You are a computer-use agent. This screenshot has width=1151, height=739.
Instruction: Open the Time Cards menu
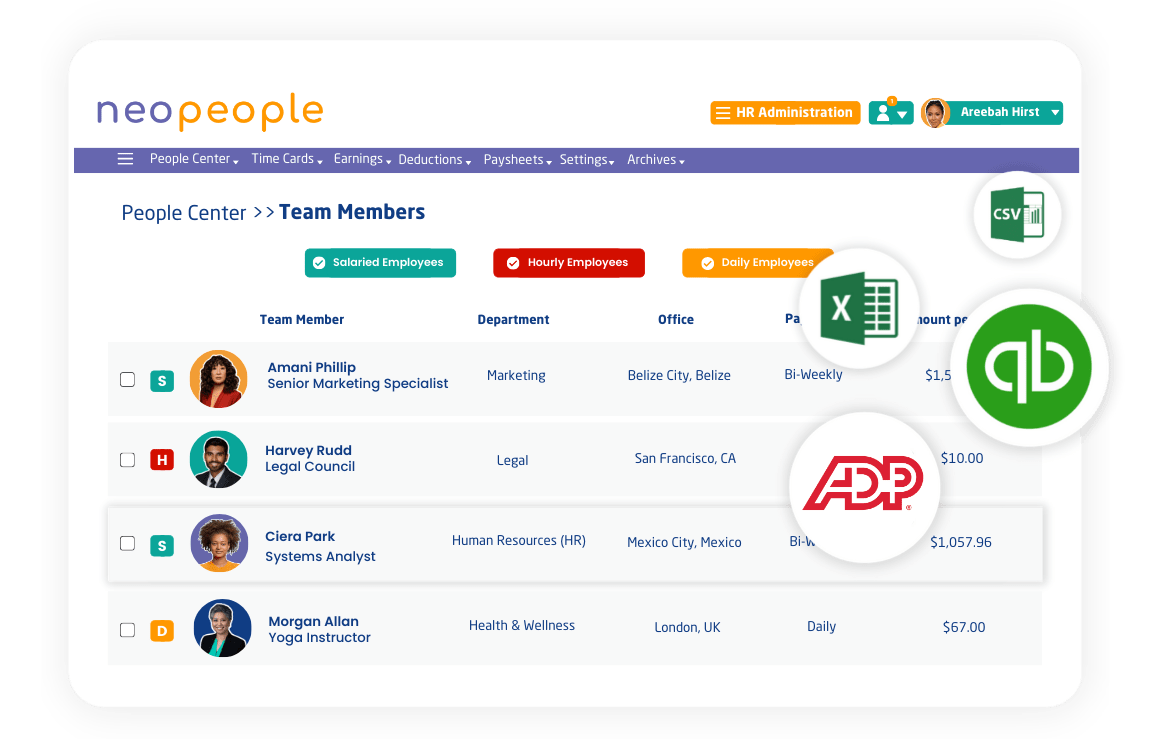tap(287, 159)
